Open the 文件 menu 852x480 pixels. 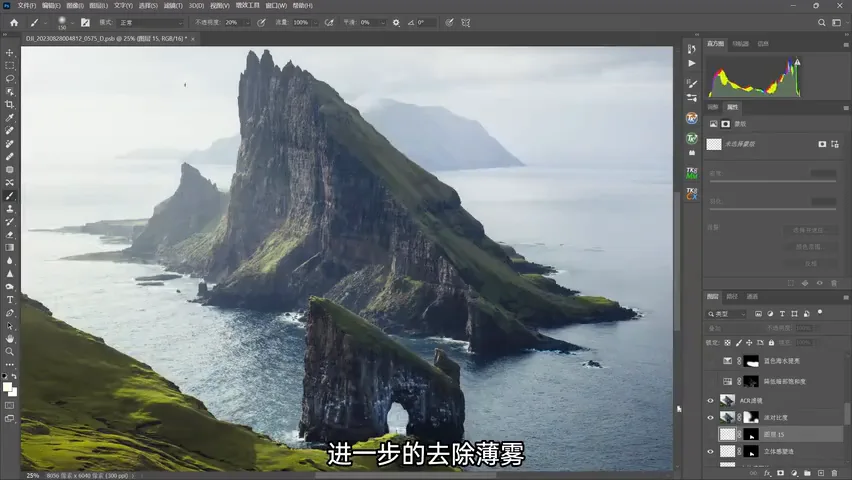point(26,5)
